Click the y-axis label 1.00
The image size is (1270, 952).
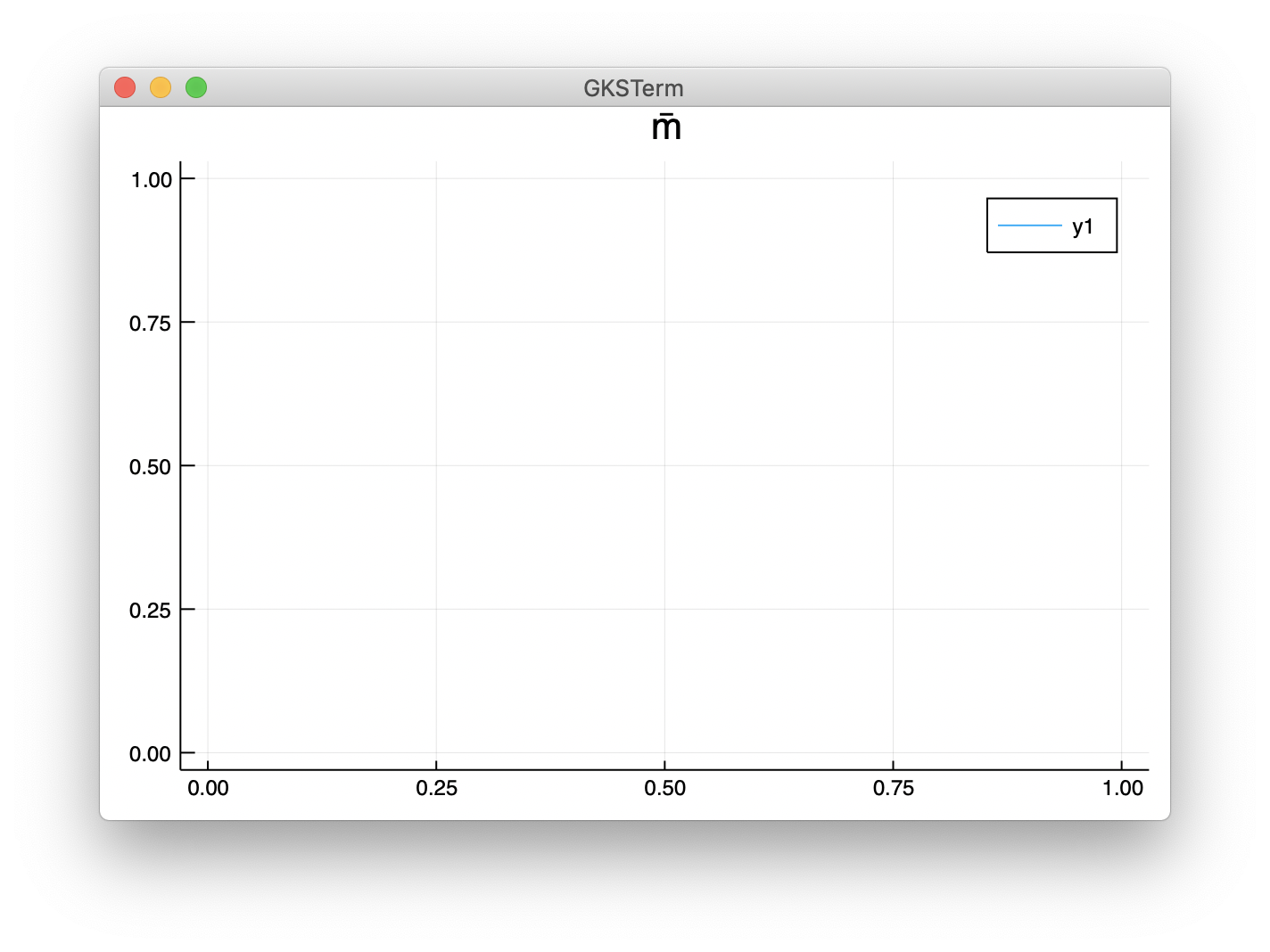tap(151, 180)
